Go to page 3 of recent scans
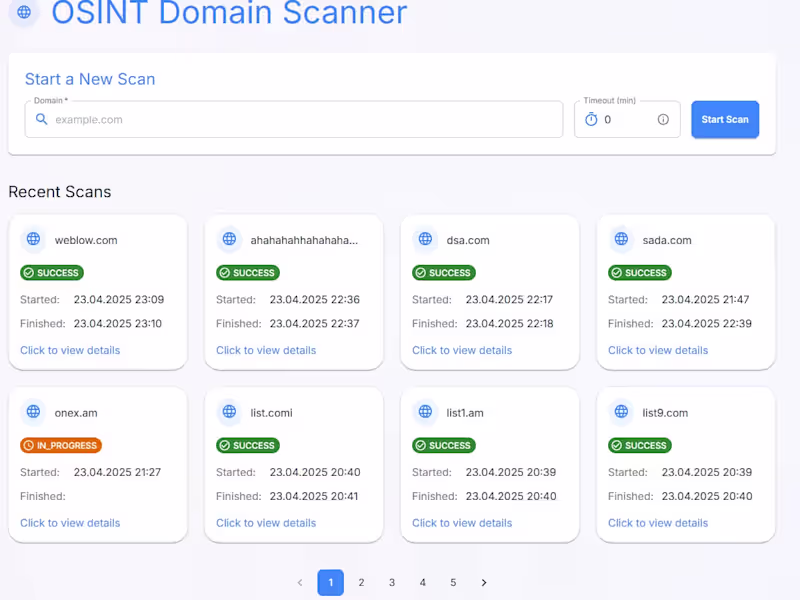Image resolution: width=800 pixels, height=600 pixels. tap(392, 582)
